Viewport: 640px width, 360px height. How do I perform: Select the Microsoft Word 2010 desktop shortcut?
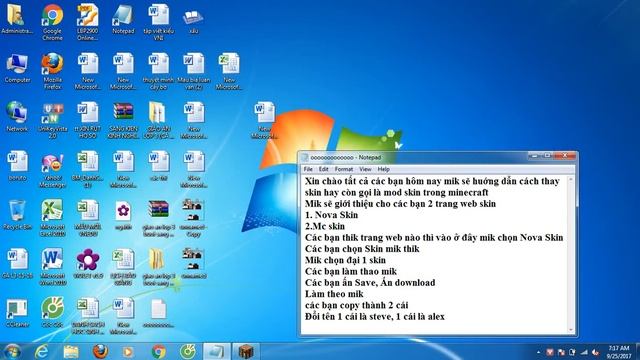(52, 267)
